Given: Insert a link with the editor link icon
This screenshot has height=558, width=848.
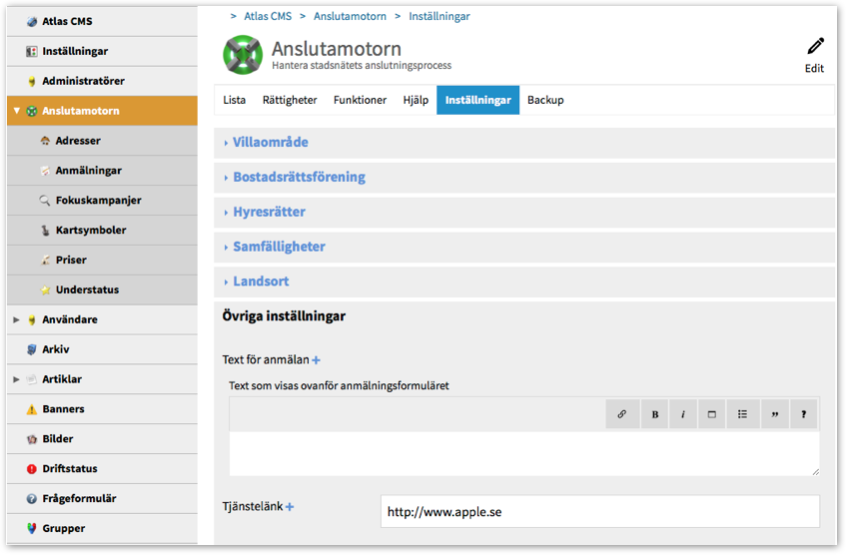Looking at the screenshot, I should [x=621, y=414].
